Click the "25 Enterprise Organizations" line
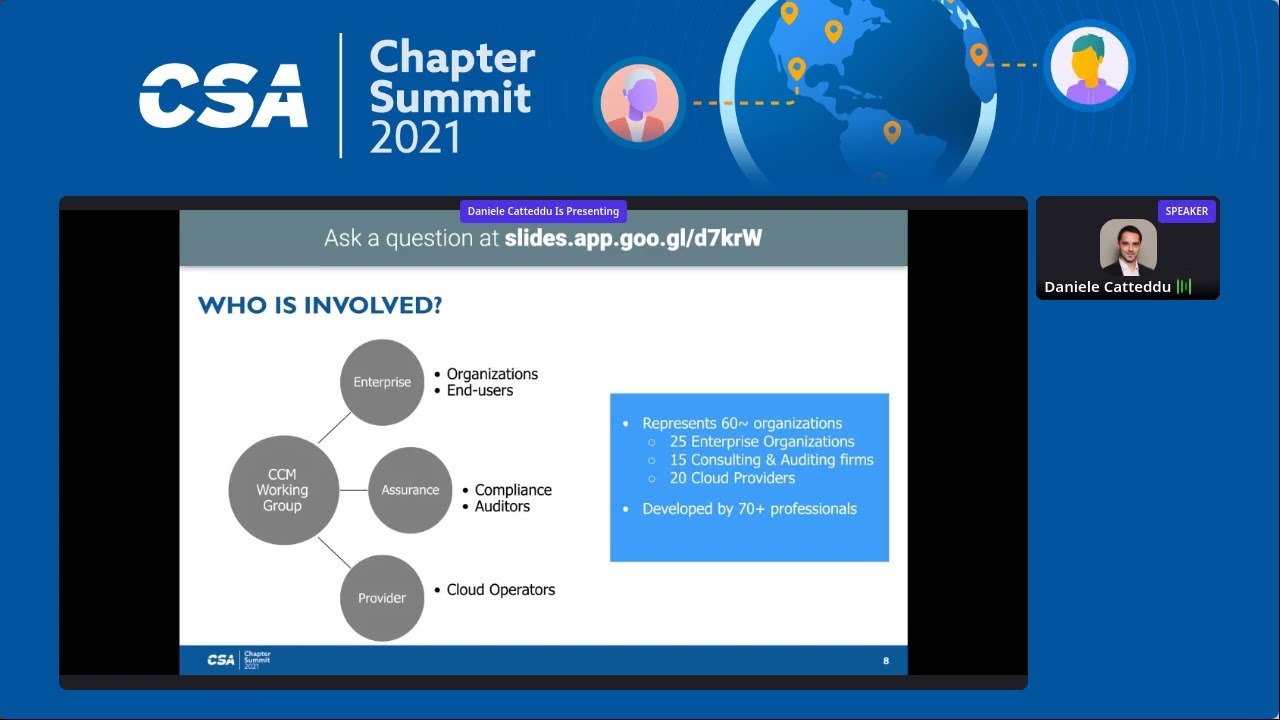This screenshot has width=1280, height=720. click(x=762, y=441)
